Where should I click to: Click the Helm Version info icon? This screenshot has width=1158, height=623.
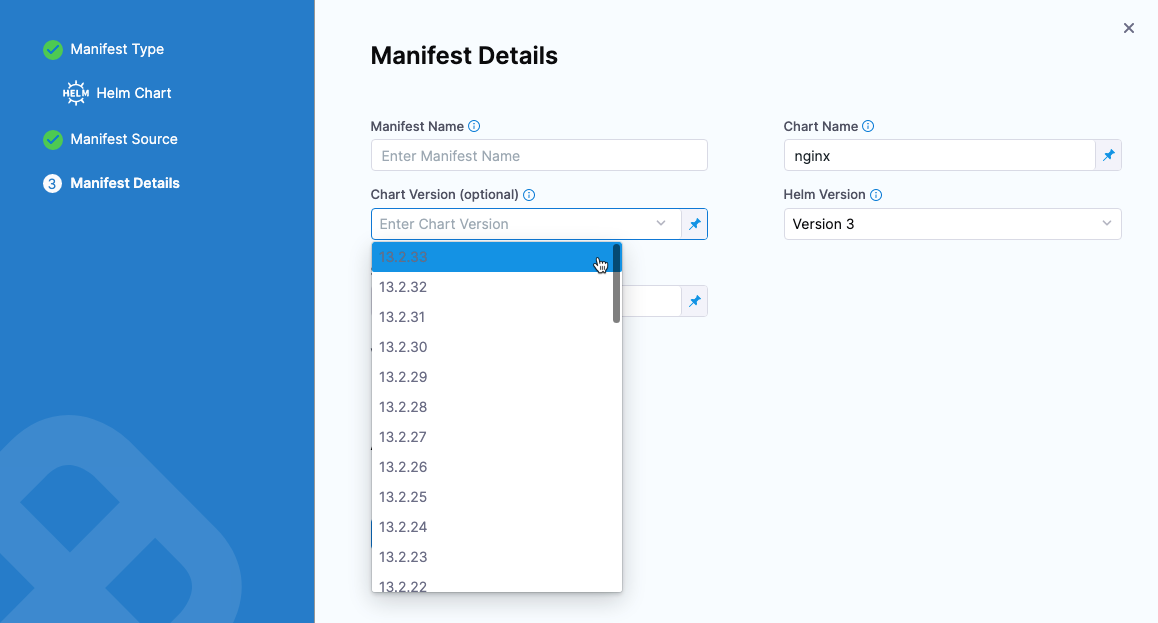pyautogui.click(x=876, y=195)
